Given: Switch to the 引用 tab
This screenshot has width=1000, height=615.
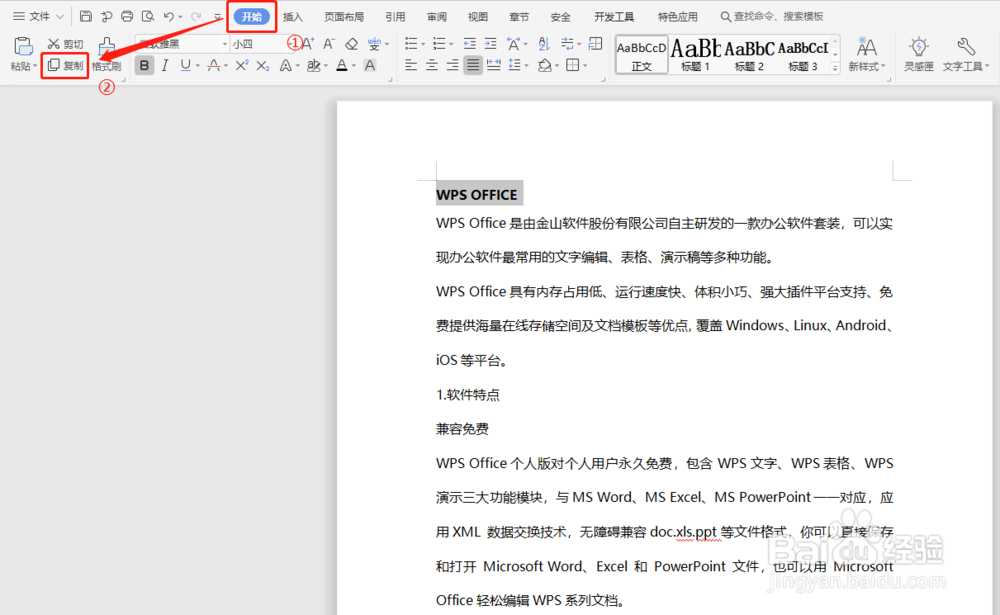Looking at the screenshot, I should 395,17.
